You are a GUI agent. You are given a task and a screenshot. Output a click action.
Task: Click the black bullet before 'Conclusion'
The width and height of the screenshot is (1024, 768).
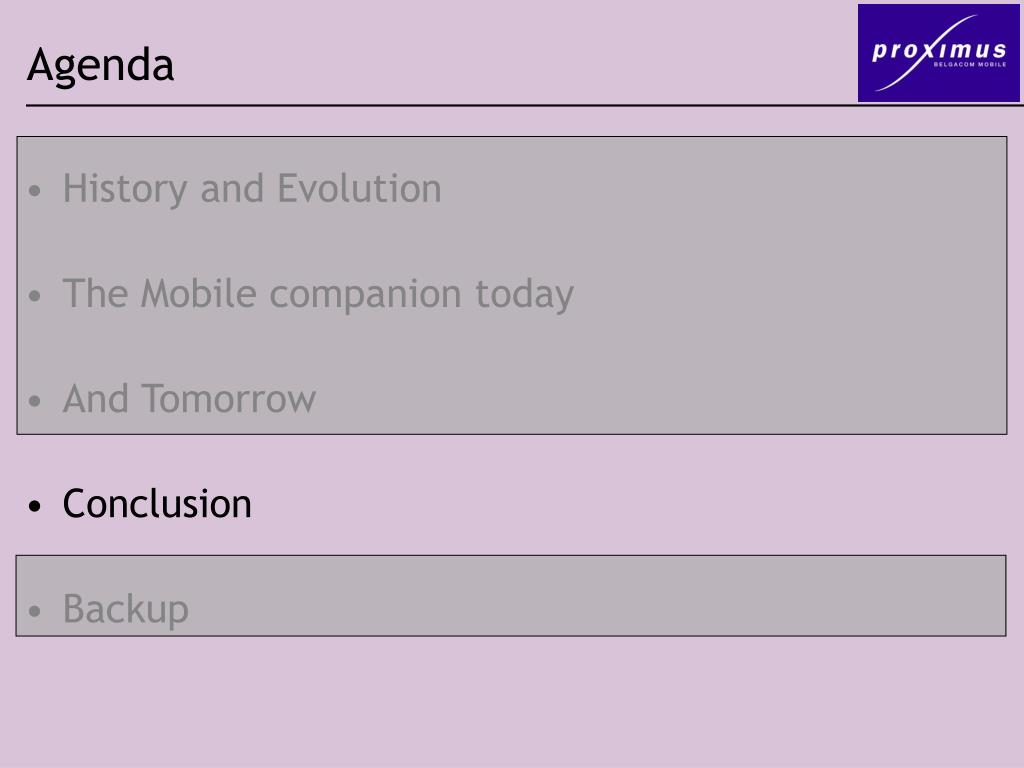click(35, 505)
